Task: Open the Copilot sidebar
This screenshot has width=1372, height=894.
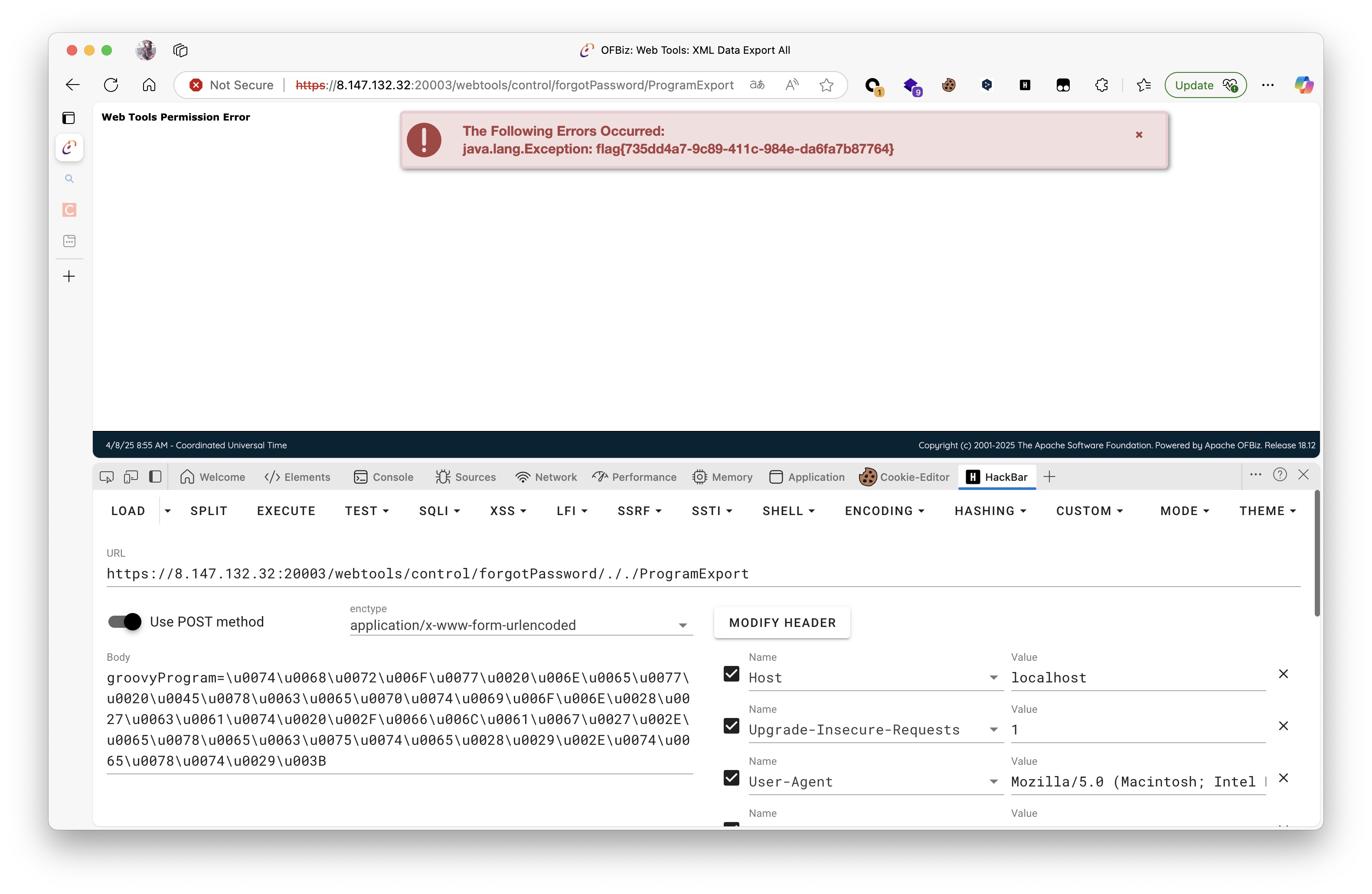Action: [x=1303, y=85]
